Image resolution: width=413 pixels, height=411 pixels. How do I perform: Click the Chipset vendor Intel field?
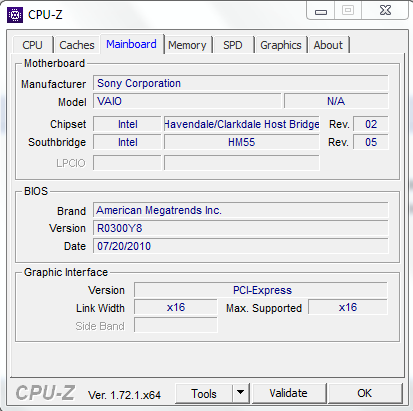coord(127,124)
